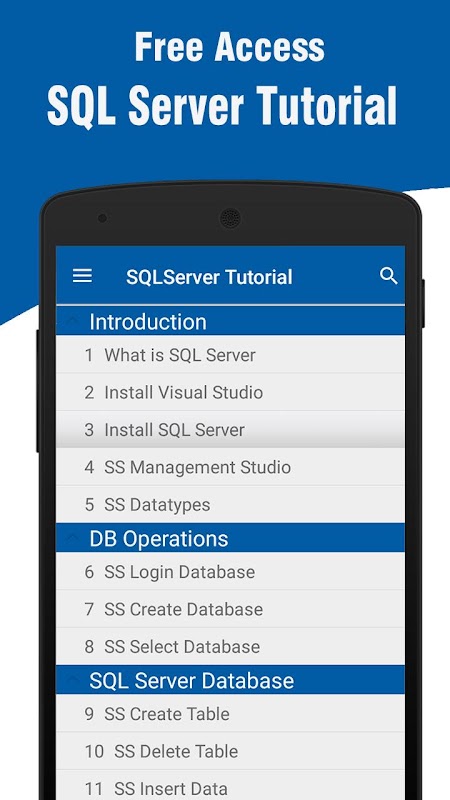This screenshot has height=800, width=450.
Task: Open lesson 6 SS Login Database
Action: pyautogui.click(x=230, y=571)
